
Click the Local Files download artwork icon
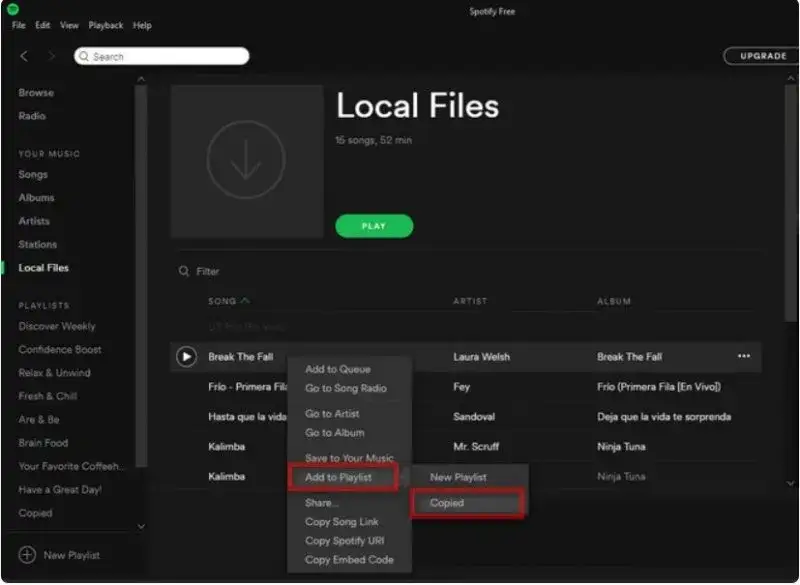click(x=245, y=160)
